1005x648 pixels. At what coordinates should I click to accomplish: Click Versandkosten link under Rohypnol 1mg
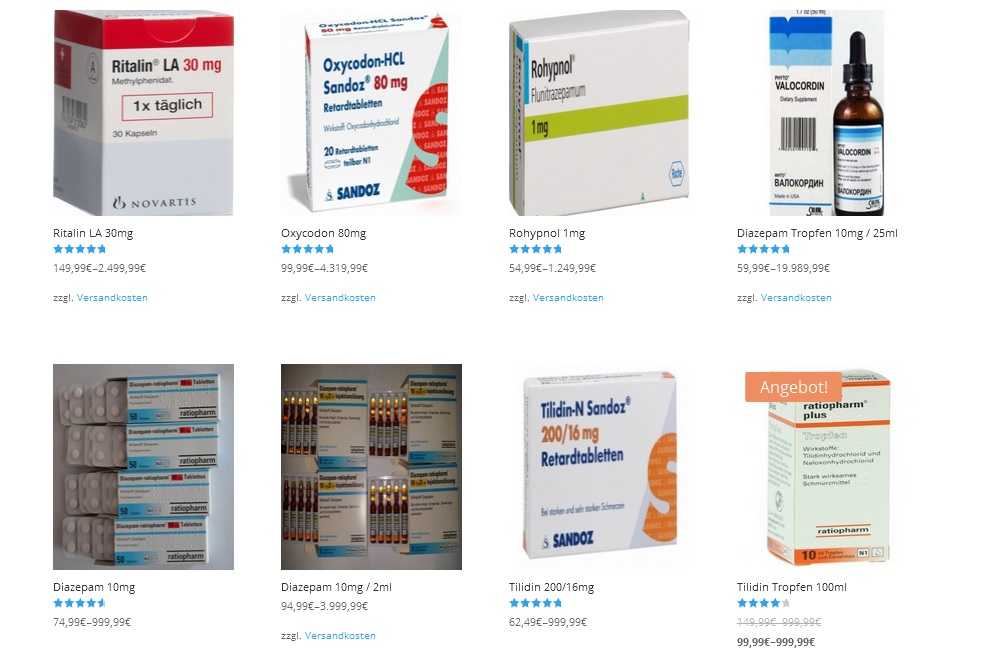(568, 297)
